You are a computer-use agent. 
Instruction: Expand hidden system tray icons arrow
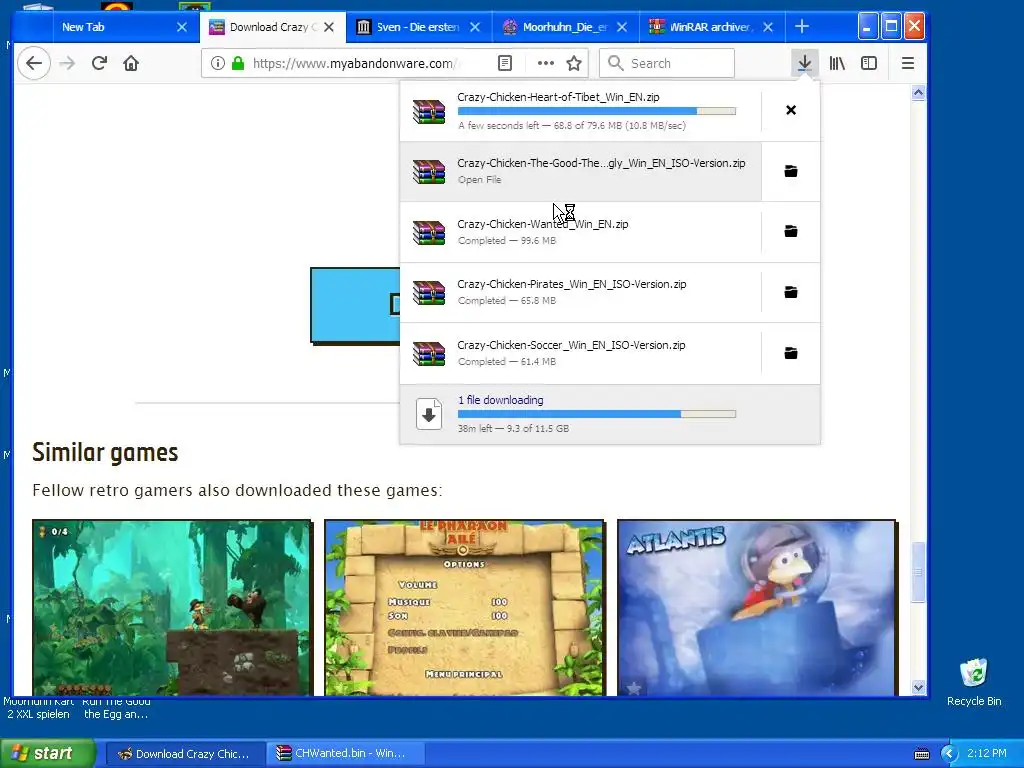coord(949,754)
